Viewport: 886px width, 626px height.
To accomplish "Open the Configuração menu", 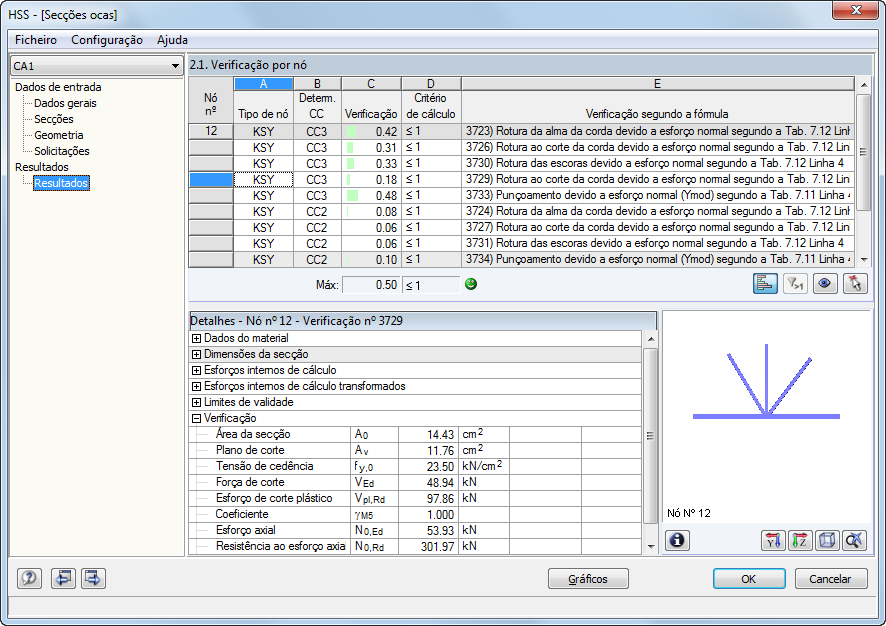I will point(107,40).
